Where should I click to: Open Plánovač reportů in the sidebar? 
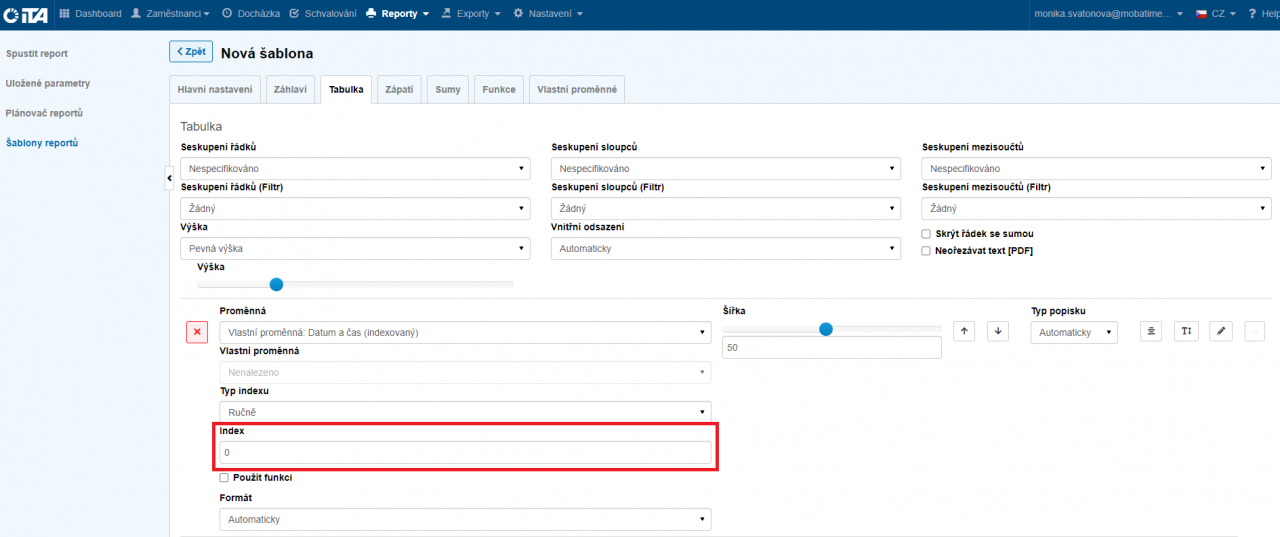(44, 113)
